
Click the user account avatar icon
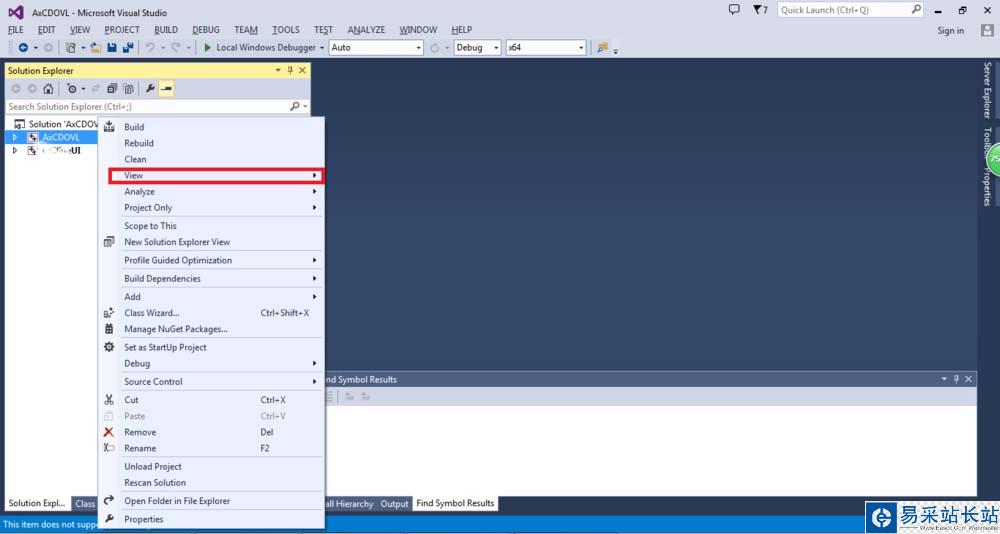pyautogui.click(x=987, y=30)
